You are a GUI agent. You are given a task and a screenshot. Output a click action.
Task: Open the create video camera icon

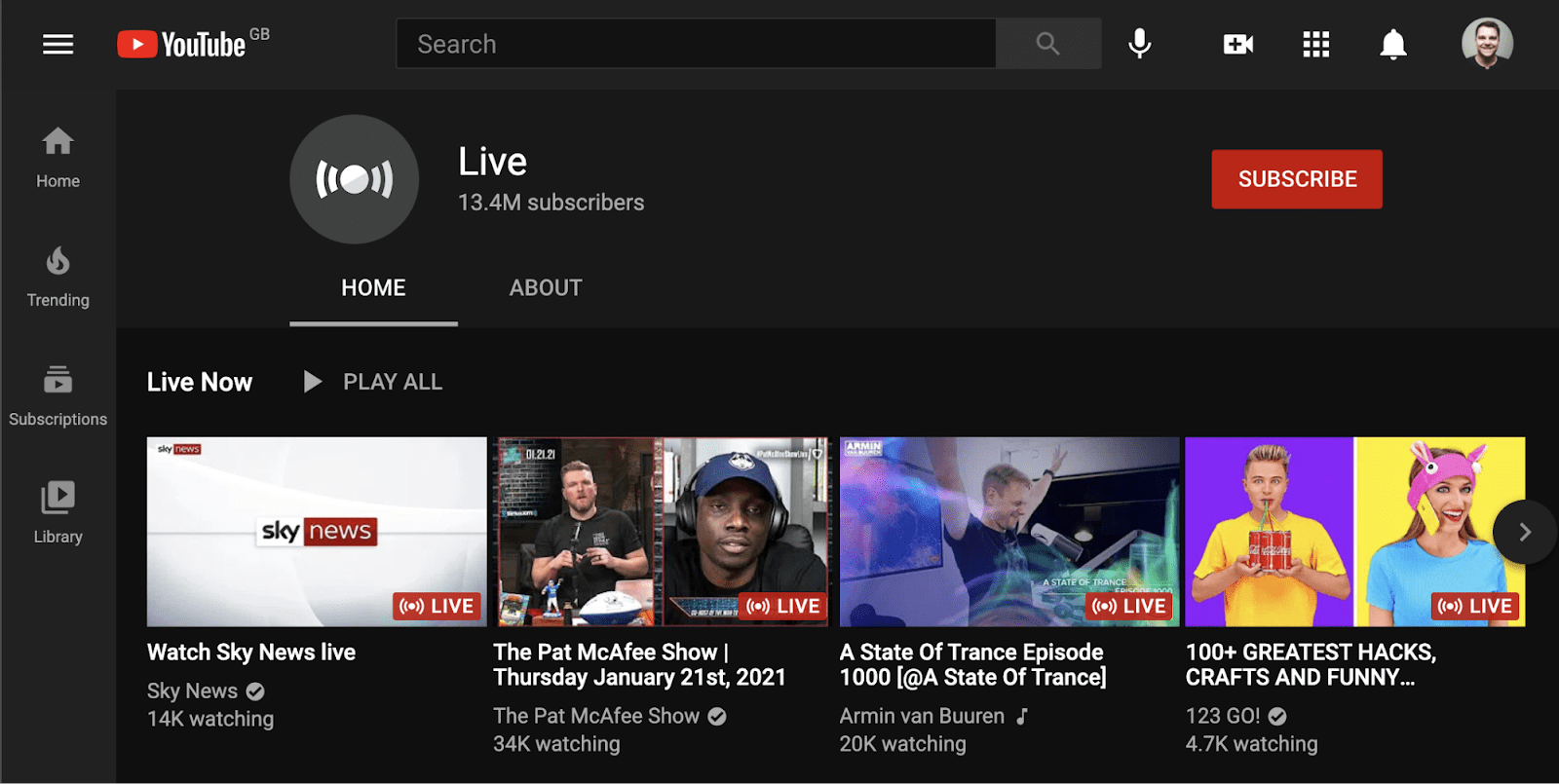click(x=1237, y=44)
